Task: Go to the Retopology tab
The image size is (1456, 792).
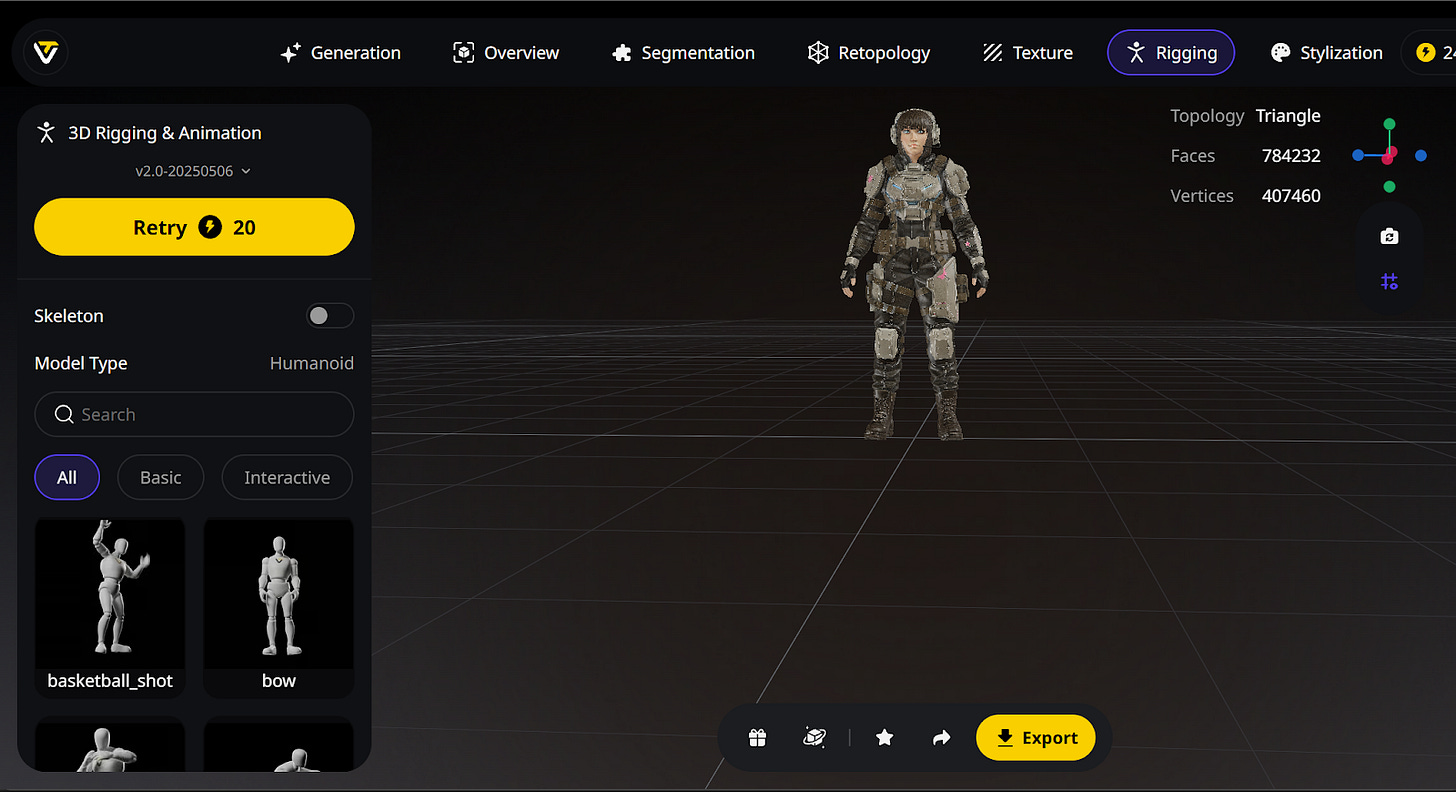Action: [869, 53]
